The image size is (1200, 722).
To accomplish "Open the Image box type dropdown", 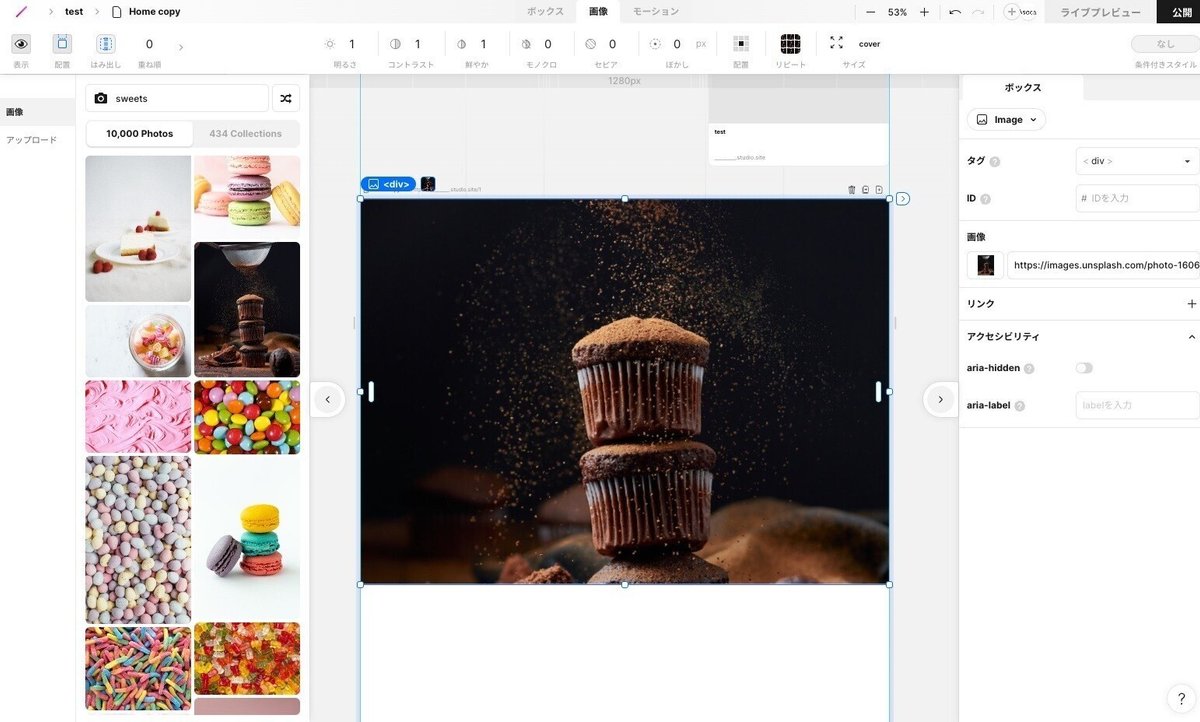I will point(1007,119).
